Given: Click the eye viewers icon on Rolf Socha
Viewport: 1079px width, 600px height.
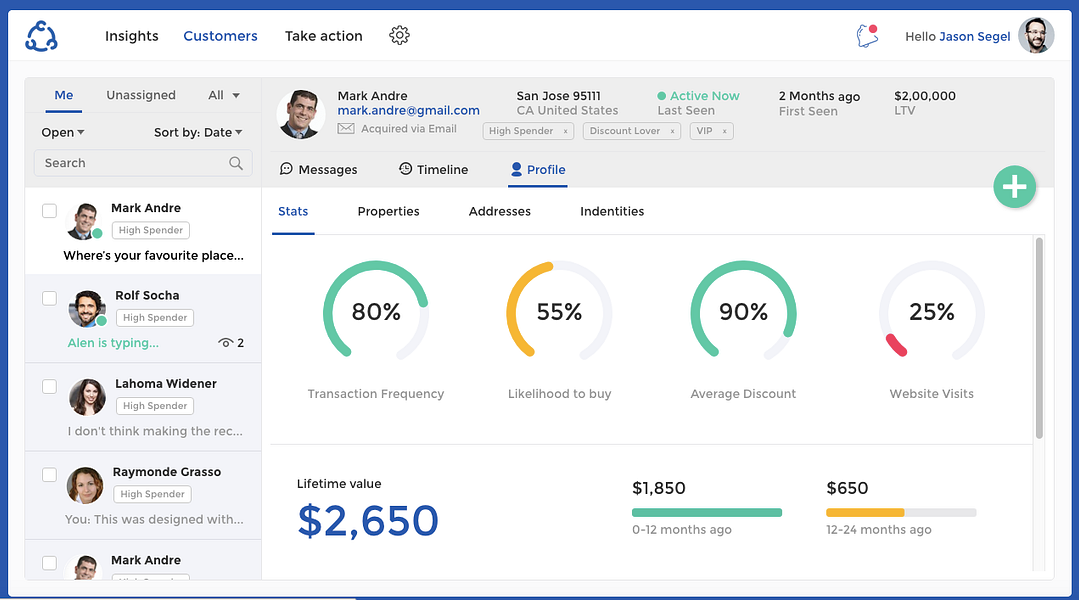Looking at the screenshot, I should [226, 343].
